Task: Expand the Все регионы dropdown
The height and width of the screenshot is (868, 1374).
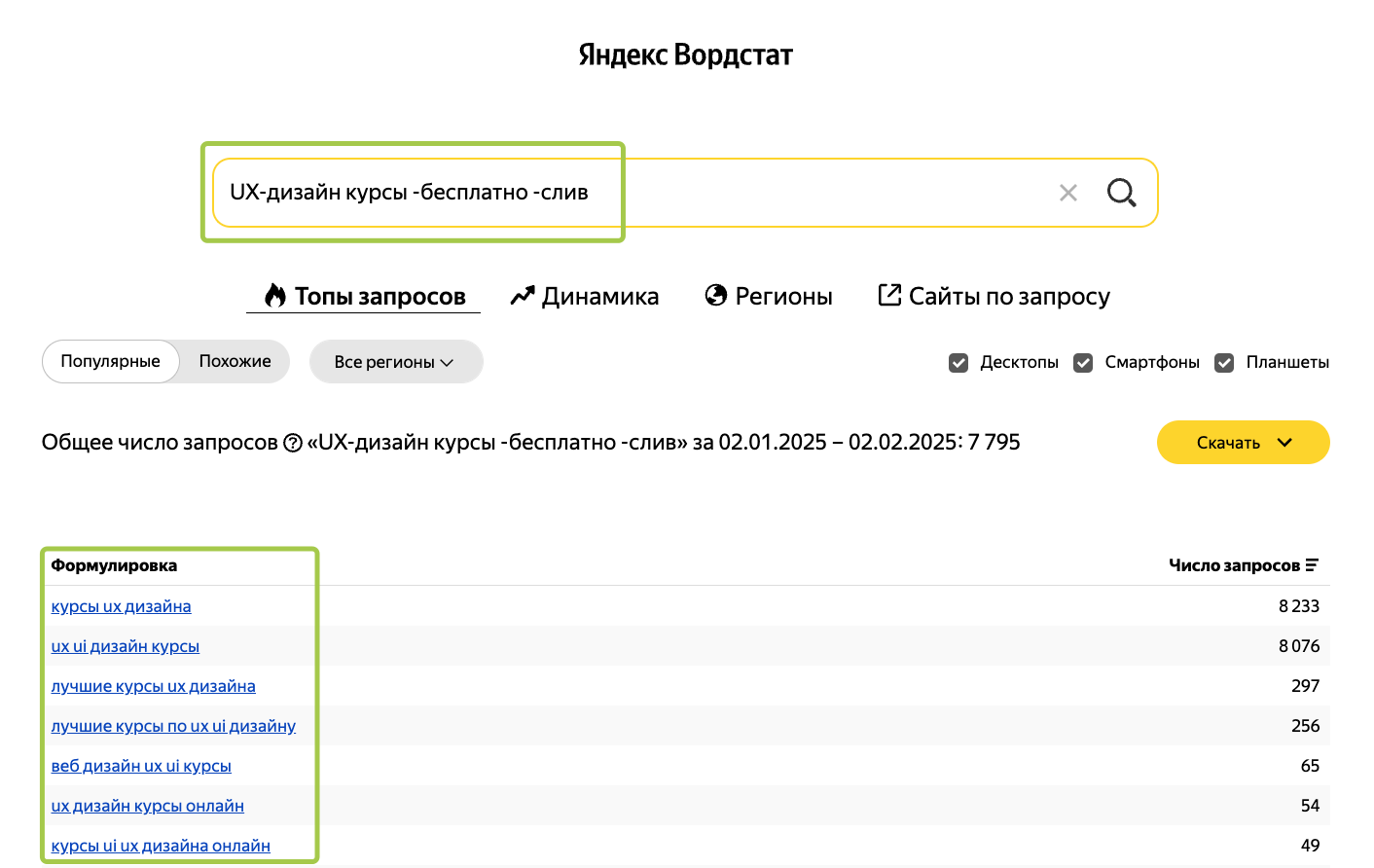Action: click(x=395, y=362)
